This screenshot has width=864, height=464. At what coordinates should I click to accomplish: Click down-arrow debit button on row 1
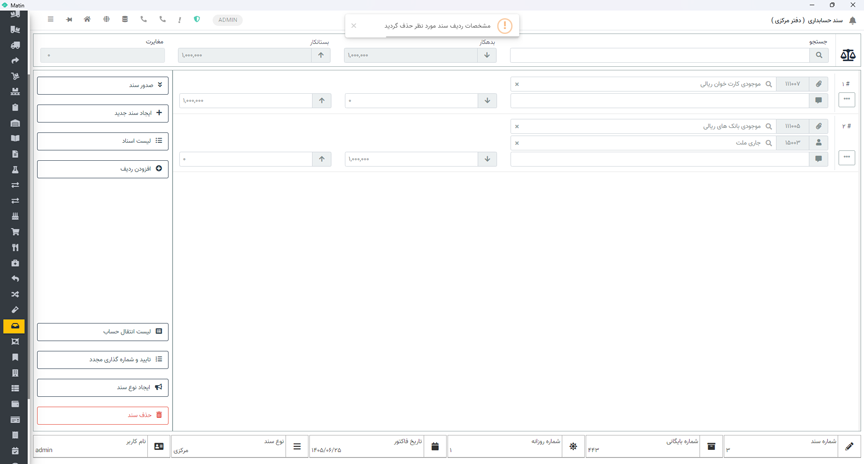487,100
